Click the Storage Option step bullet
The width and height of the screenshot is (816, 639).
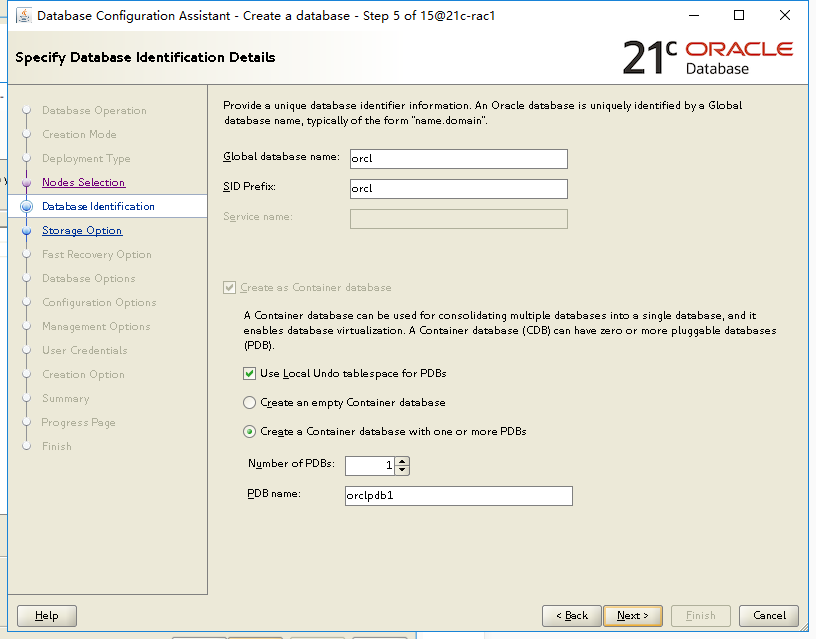click(x=27, y=231)
